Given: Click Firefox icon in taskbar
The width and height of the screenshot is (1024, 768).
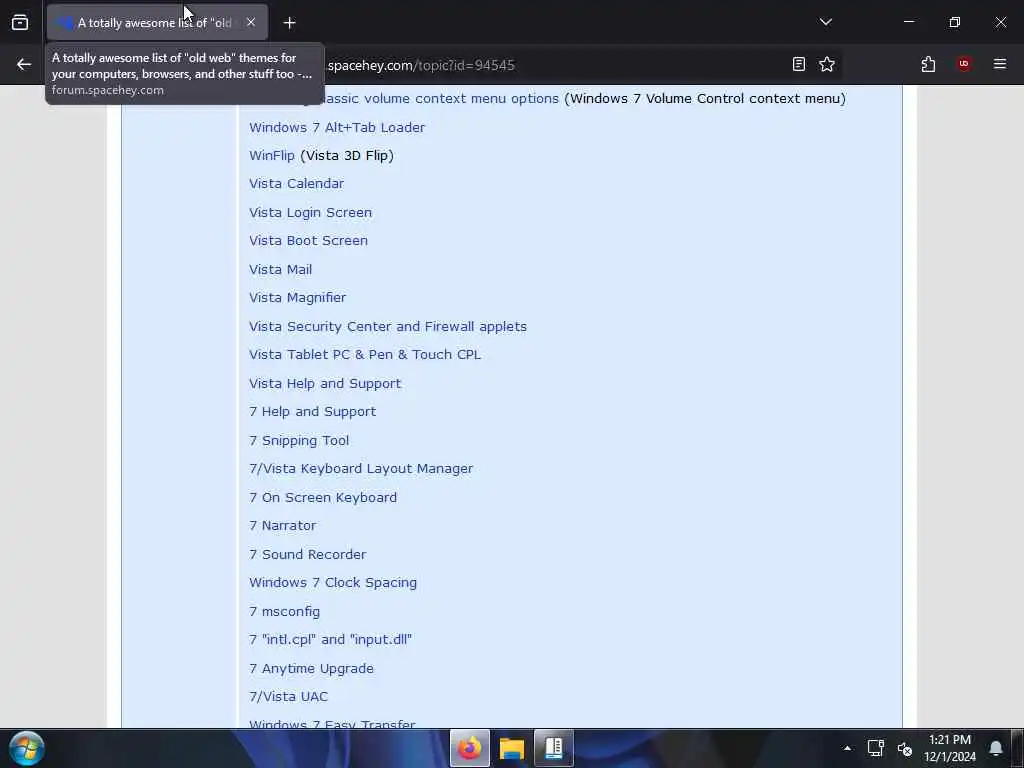Looking at the screenshot, I should pyautogui.click(x=470, y=748).
